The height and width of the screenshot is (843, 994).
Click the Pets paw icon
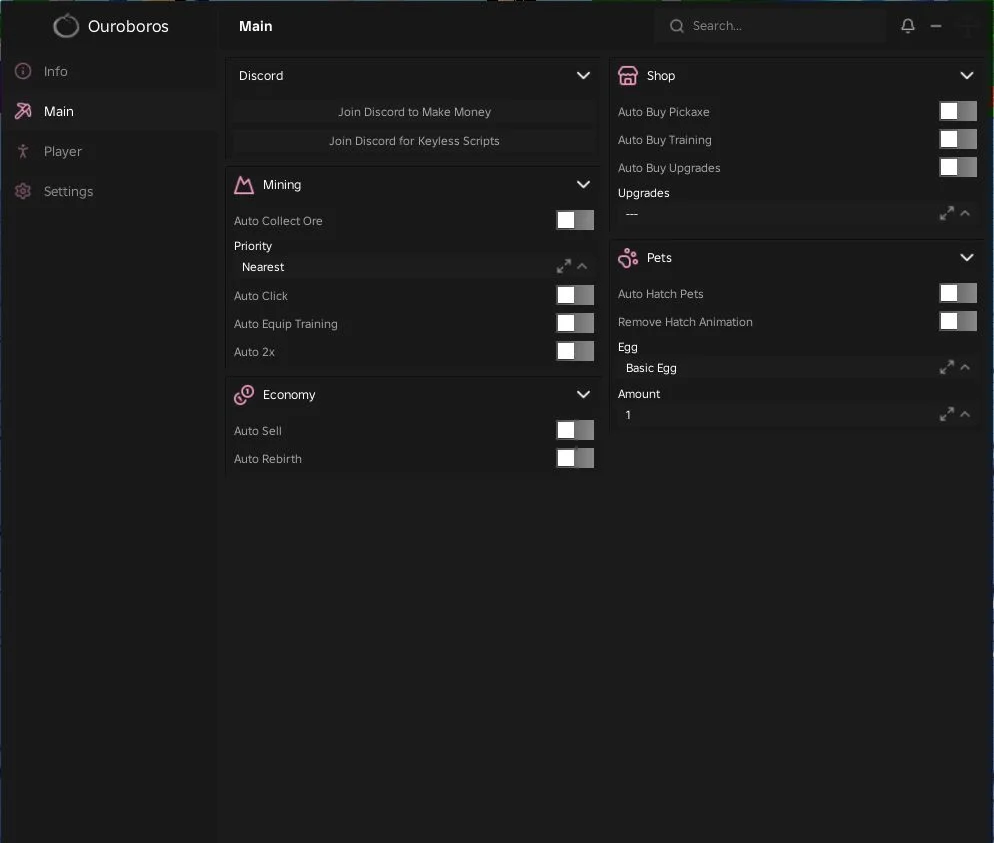click(x=628, y=258)
